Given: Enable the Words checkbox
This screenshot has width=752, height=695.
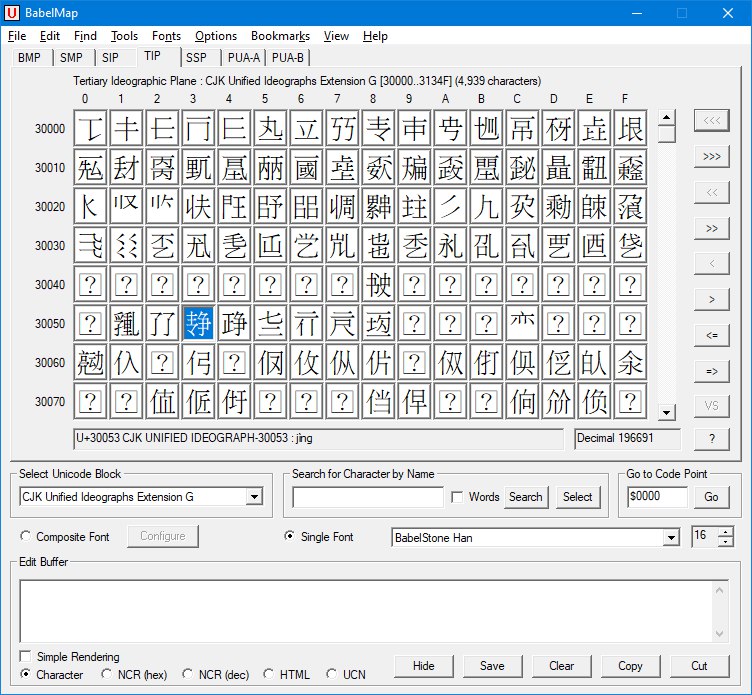Looking at the screenshot, I should 457,497.
